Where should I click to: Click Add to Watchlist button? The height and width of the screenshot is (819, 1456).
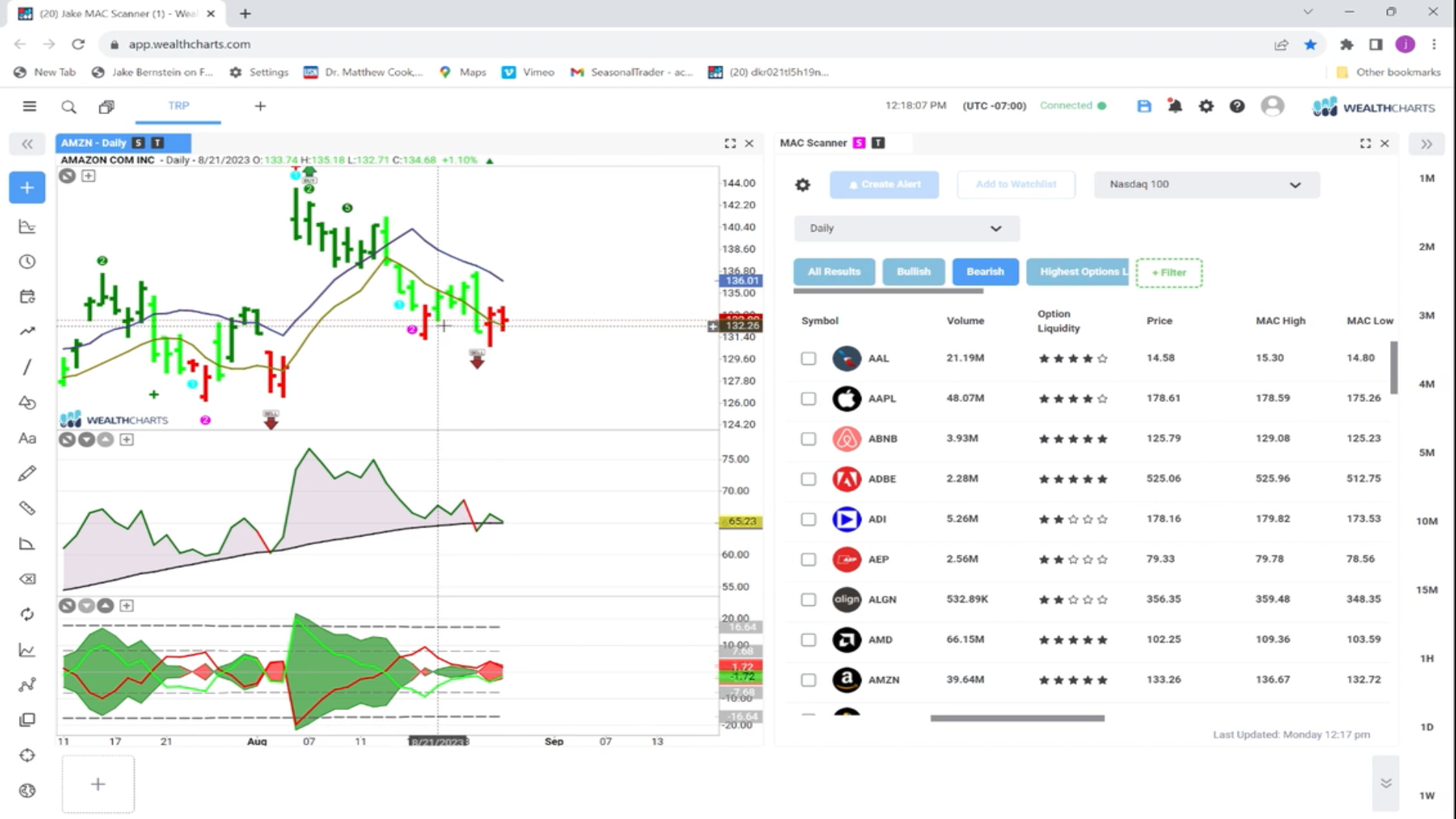(x=1016, y=184)
